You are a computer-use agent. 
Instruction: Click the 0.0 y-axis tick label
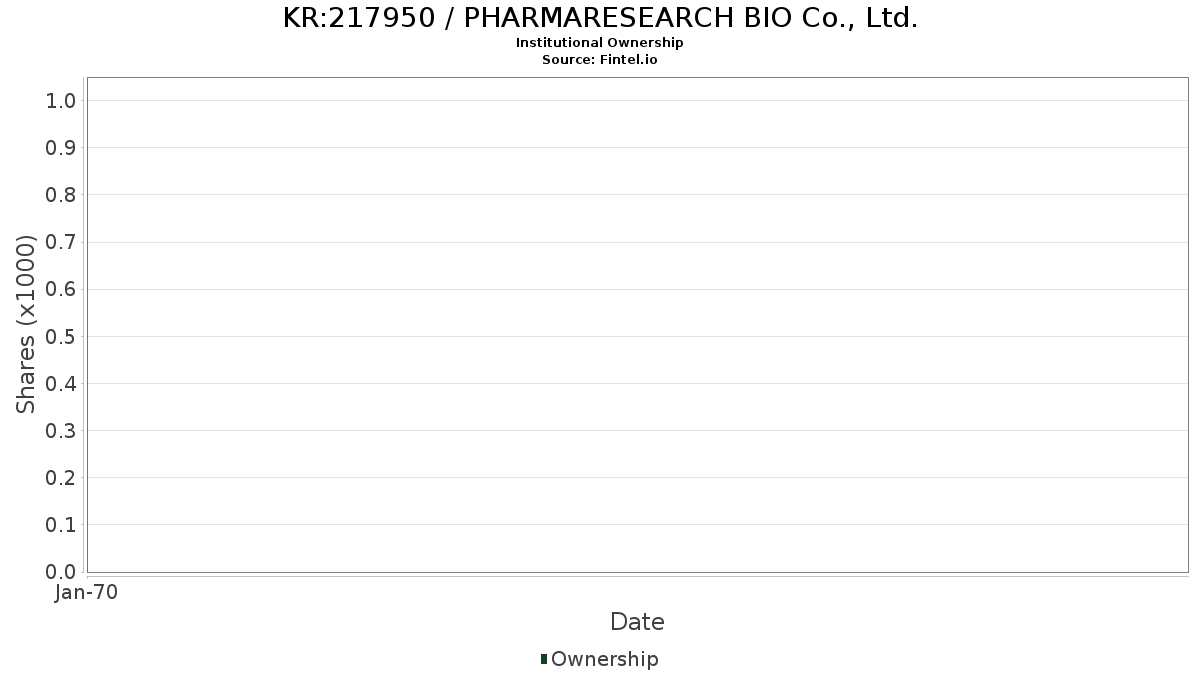pyautogui.click(x=61, y=572)
